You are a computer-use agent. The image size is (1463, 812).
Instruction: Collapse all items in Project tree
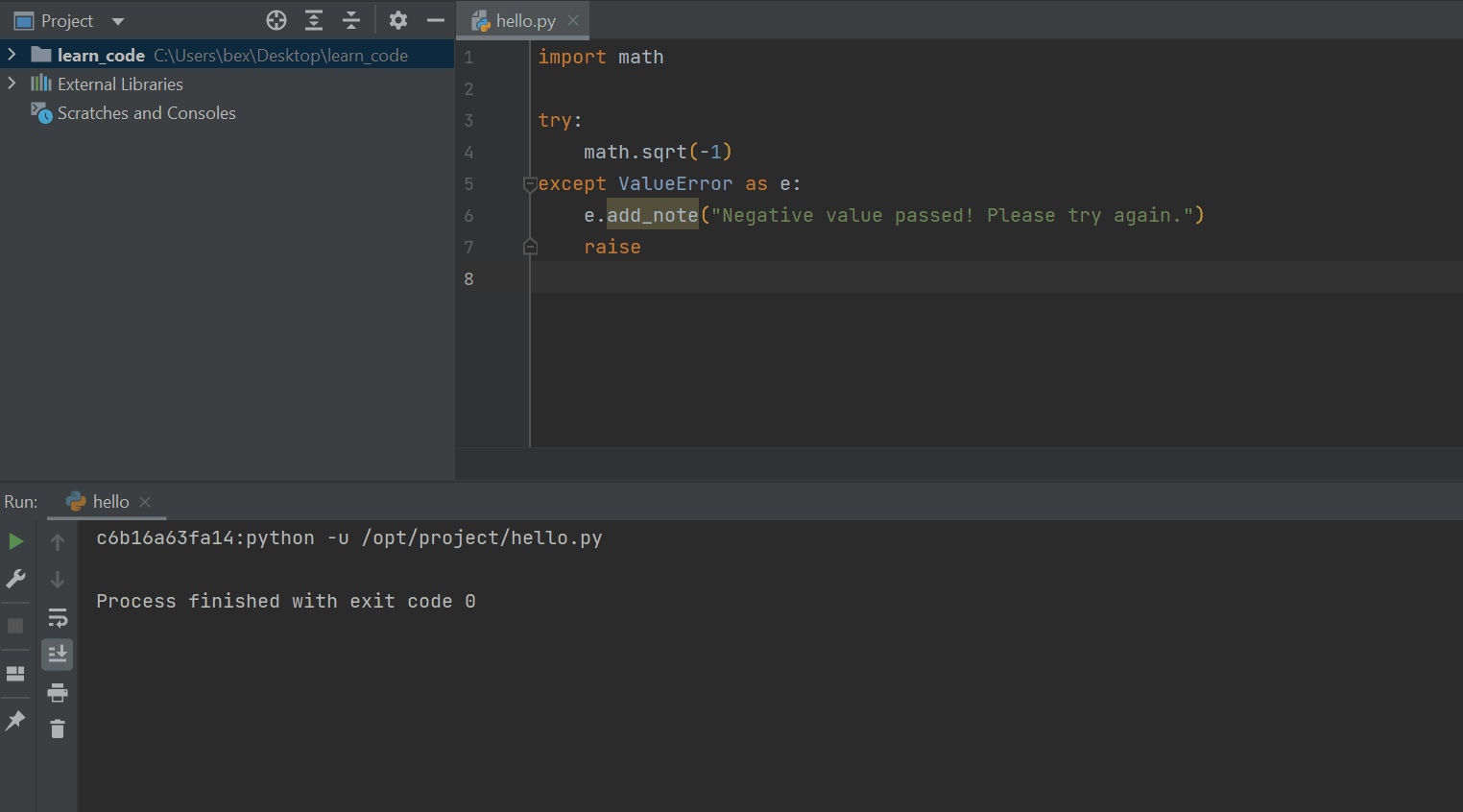click(x=351, y=20)
